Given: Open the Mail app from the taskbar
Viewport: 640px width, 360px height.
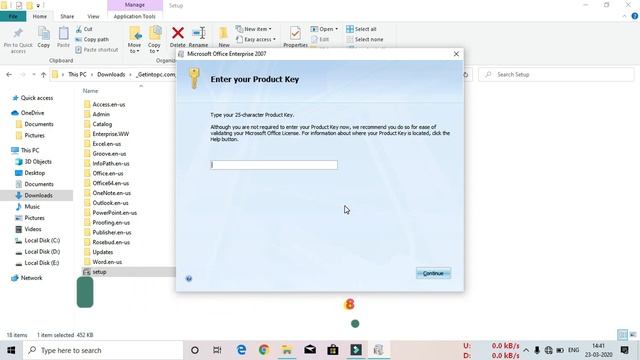Looking at the screenshot, I should [x=310, y=350].
